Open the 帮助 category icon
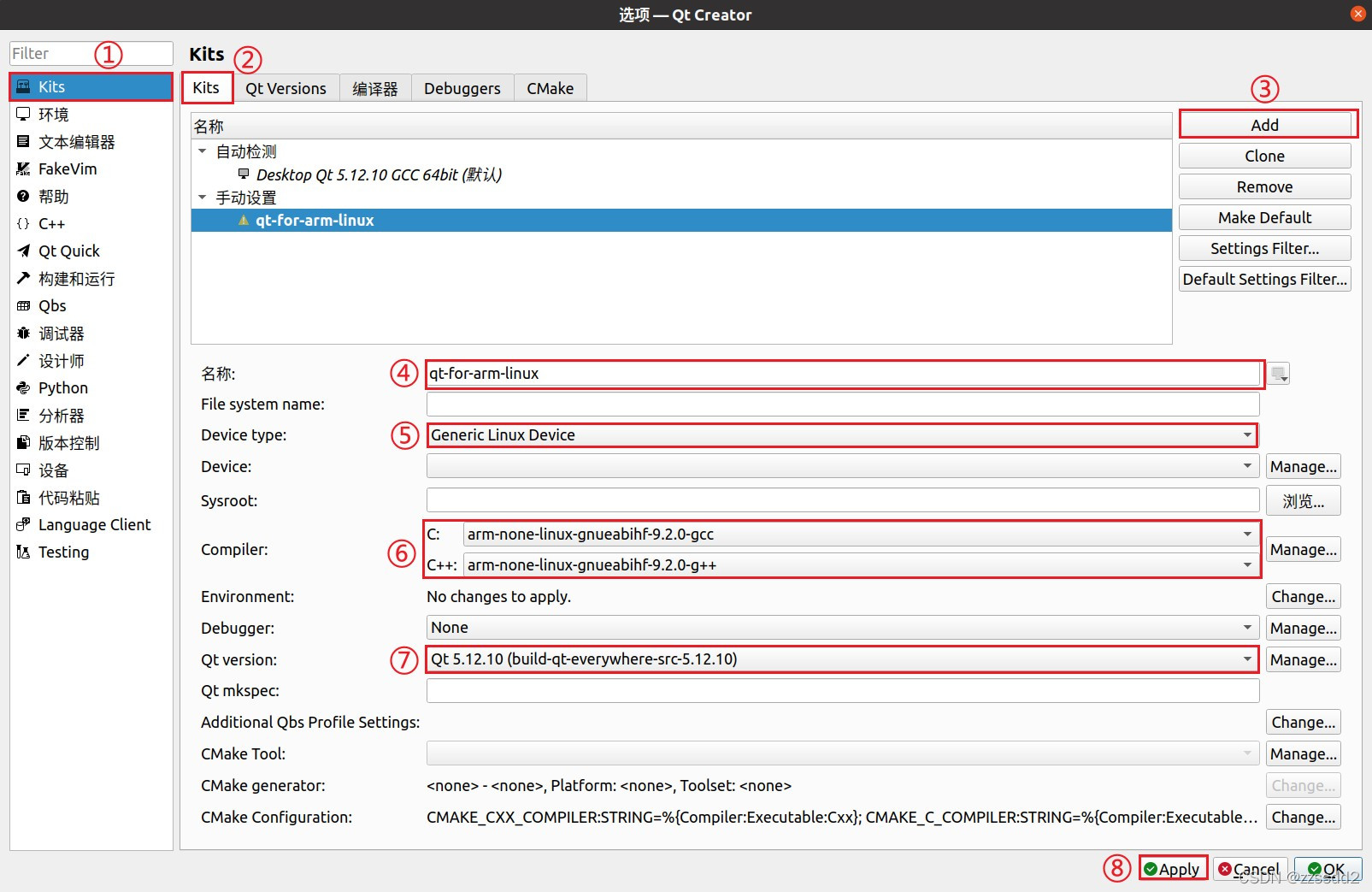 (23, 196)
